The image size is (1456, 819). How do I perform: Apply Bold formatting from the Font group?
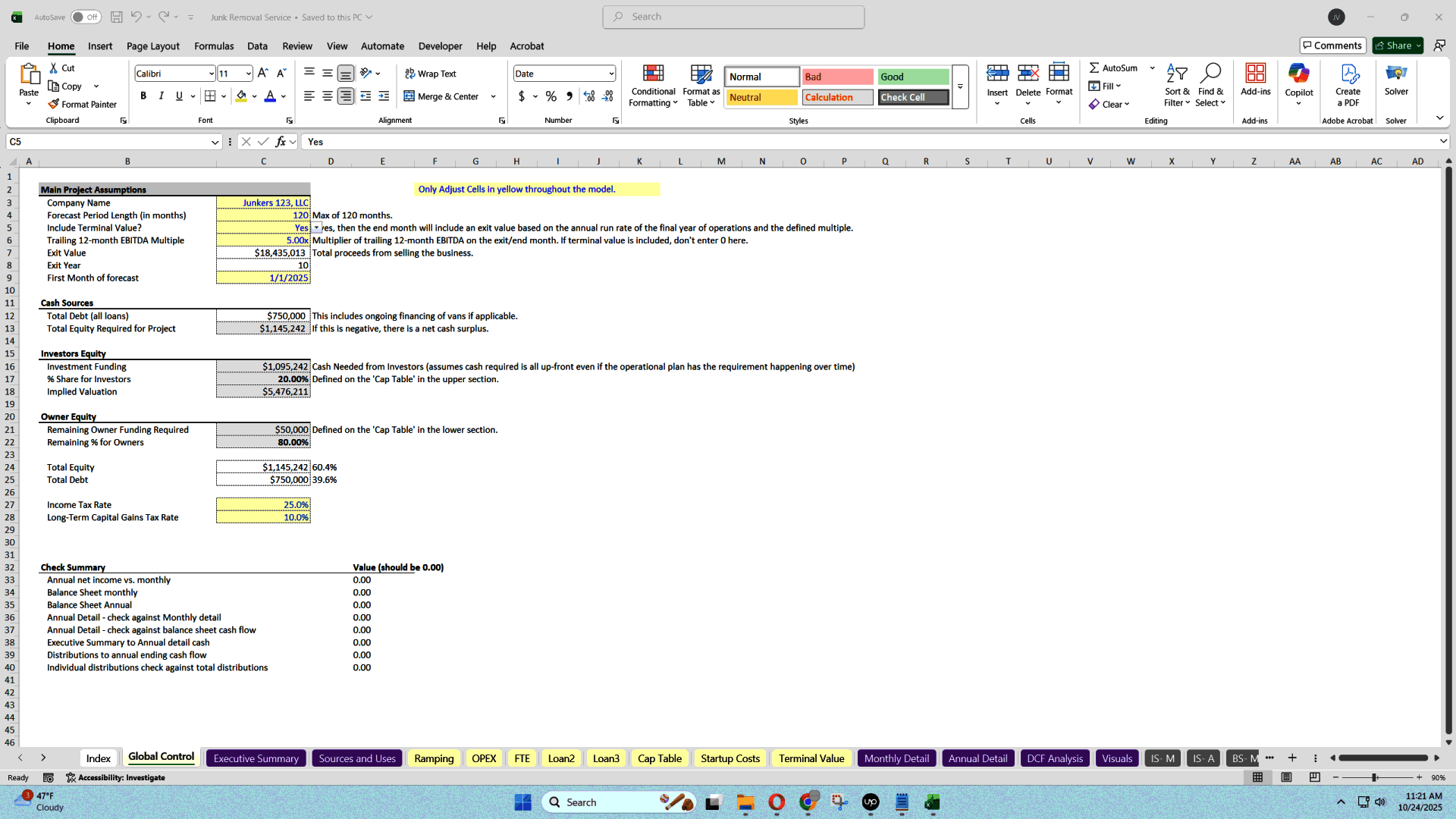(x=143, y=96)
